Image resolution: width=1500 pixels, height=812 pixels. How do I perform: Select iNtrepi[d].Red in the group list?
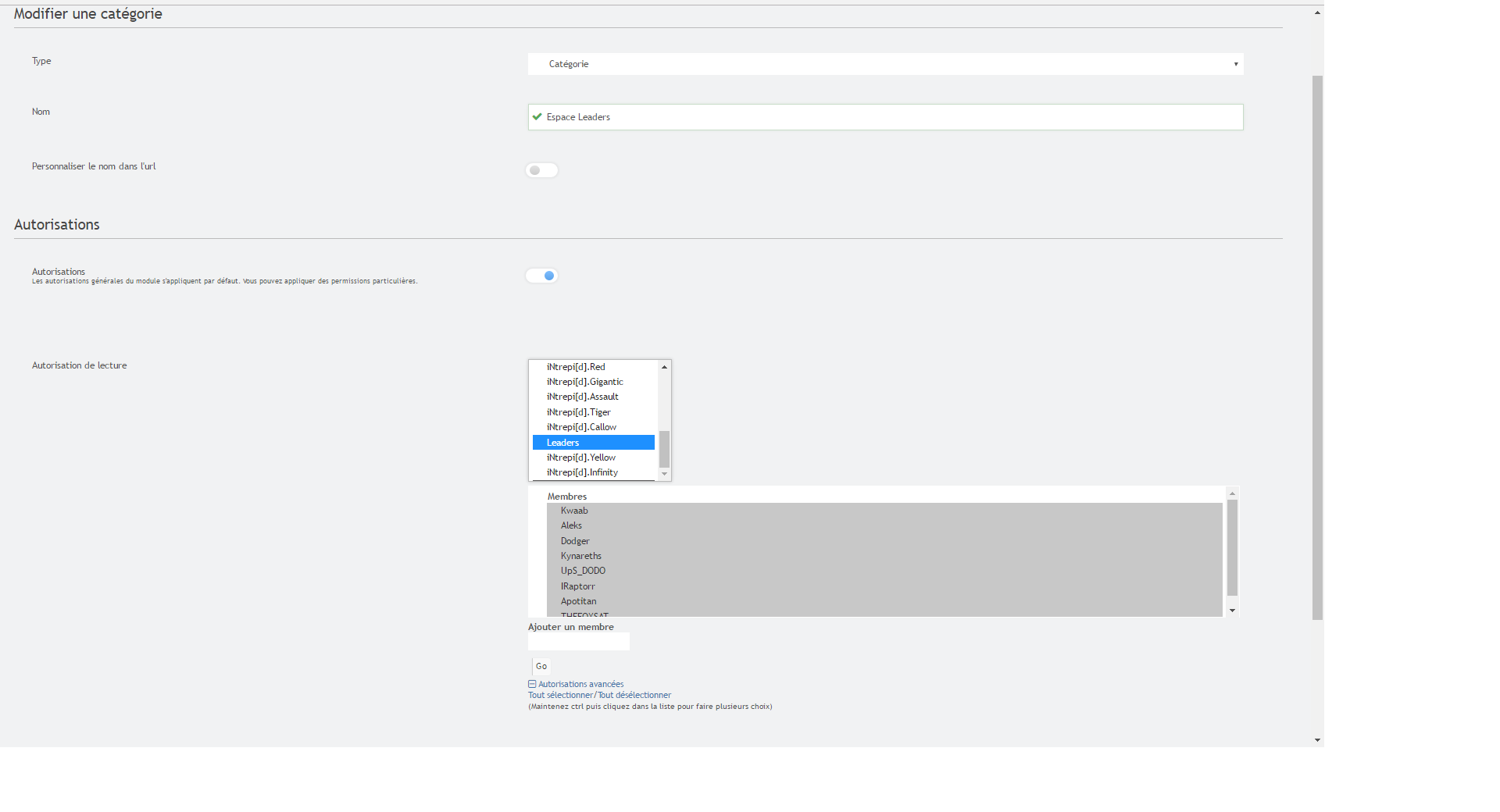pyautogui.click(x=576, y=367)
